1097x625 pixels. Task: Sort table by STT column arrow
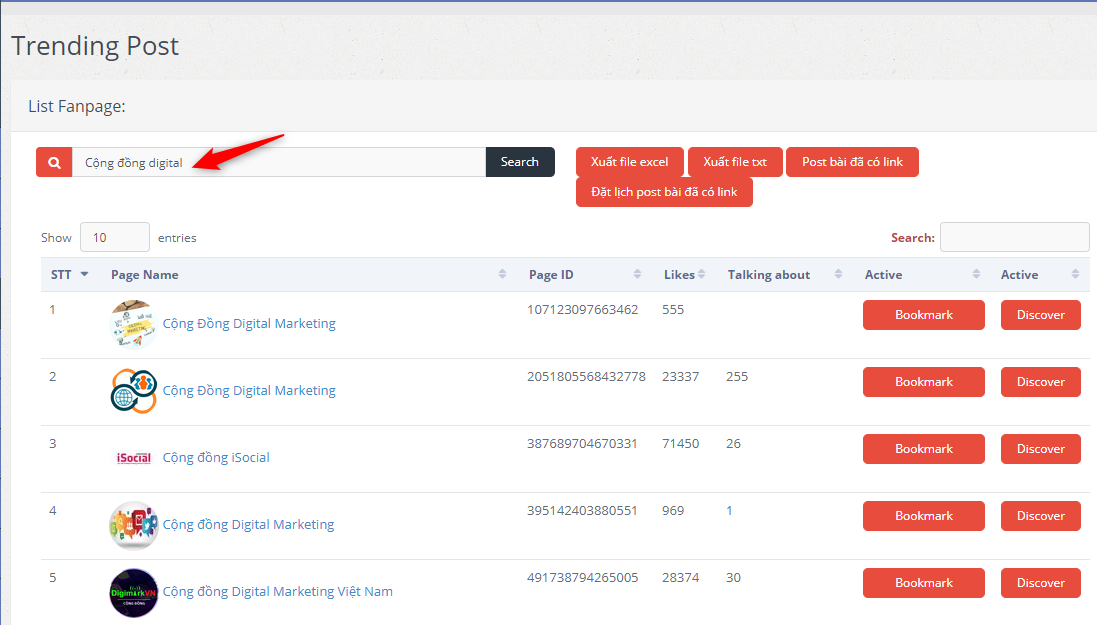tap(84, 275)
